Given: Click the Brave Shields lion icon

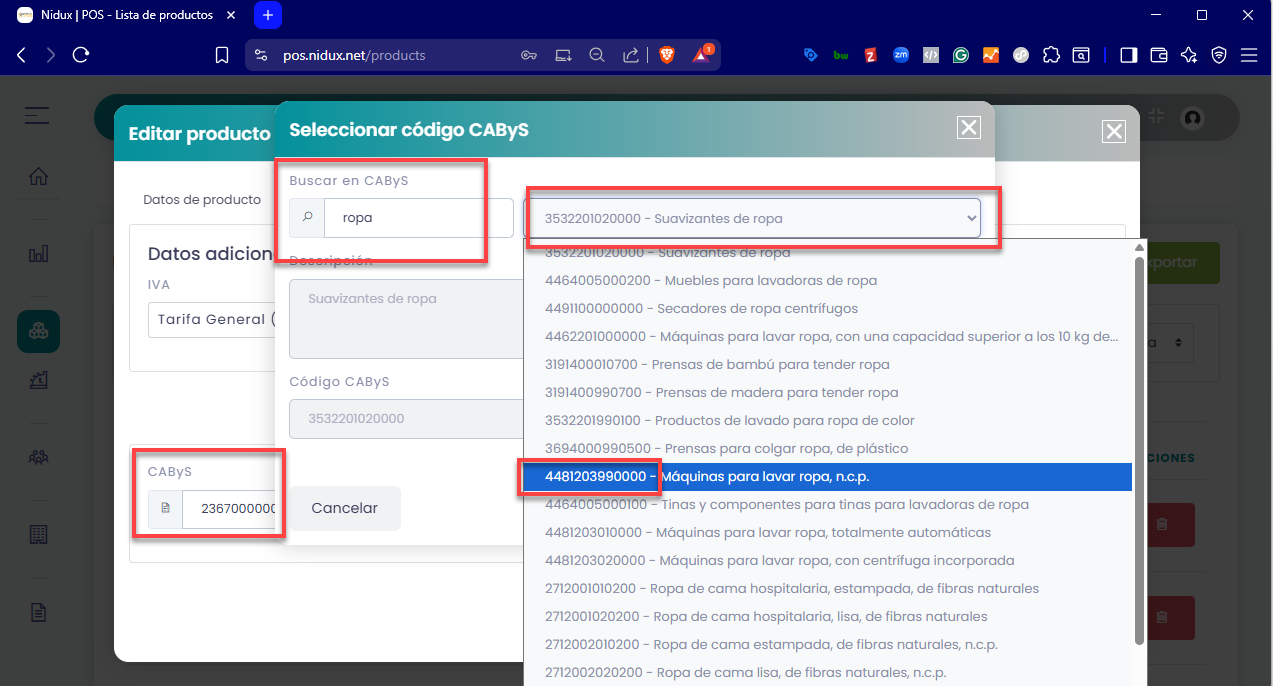Looking at the screenshot, I should [x=666, y=55].
